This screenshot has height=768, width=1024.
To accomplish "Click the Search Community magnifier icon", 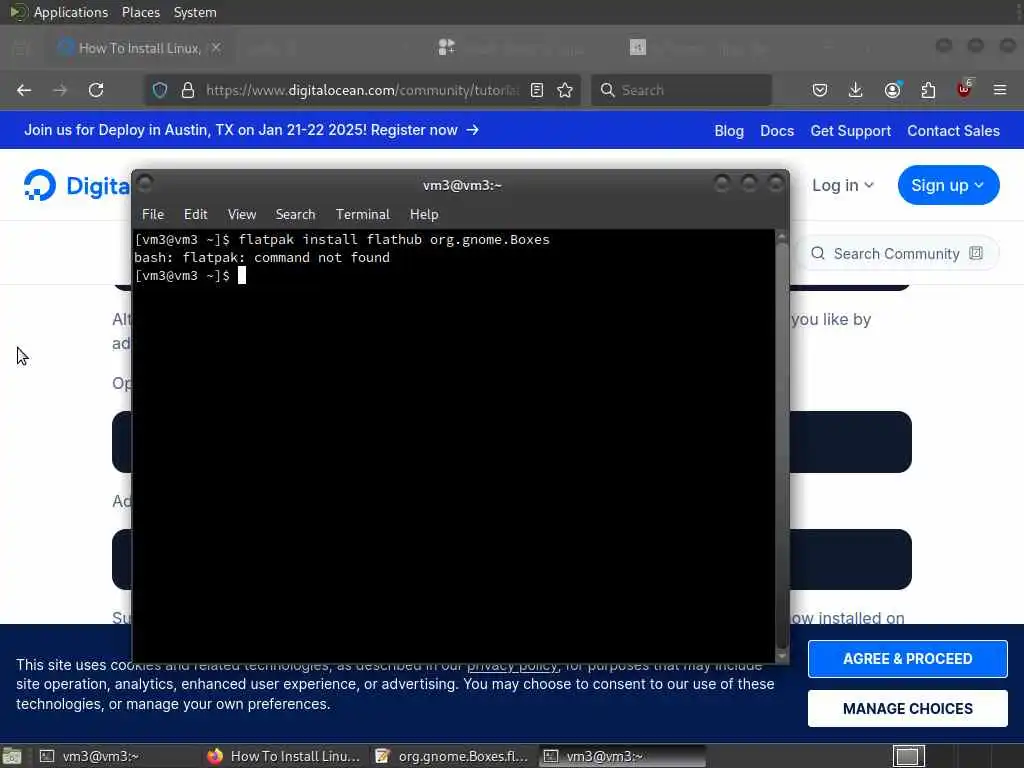I will point(818,253).
